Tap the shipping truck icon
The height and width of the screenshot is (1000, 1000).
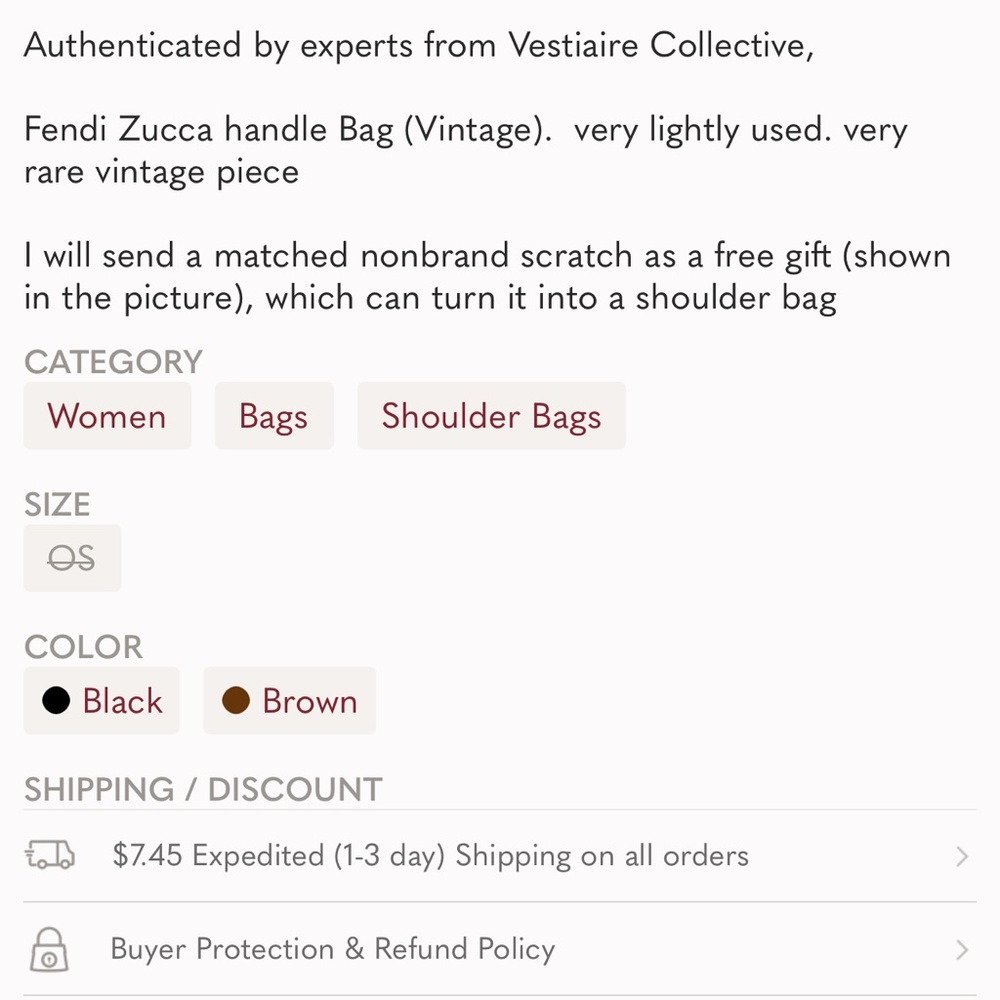pos(49,856)
